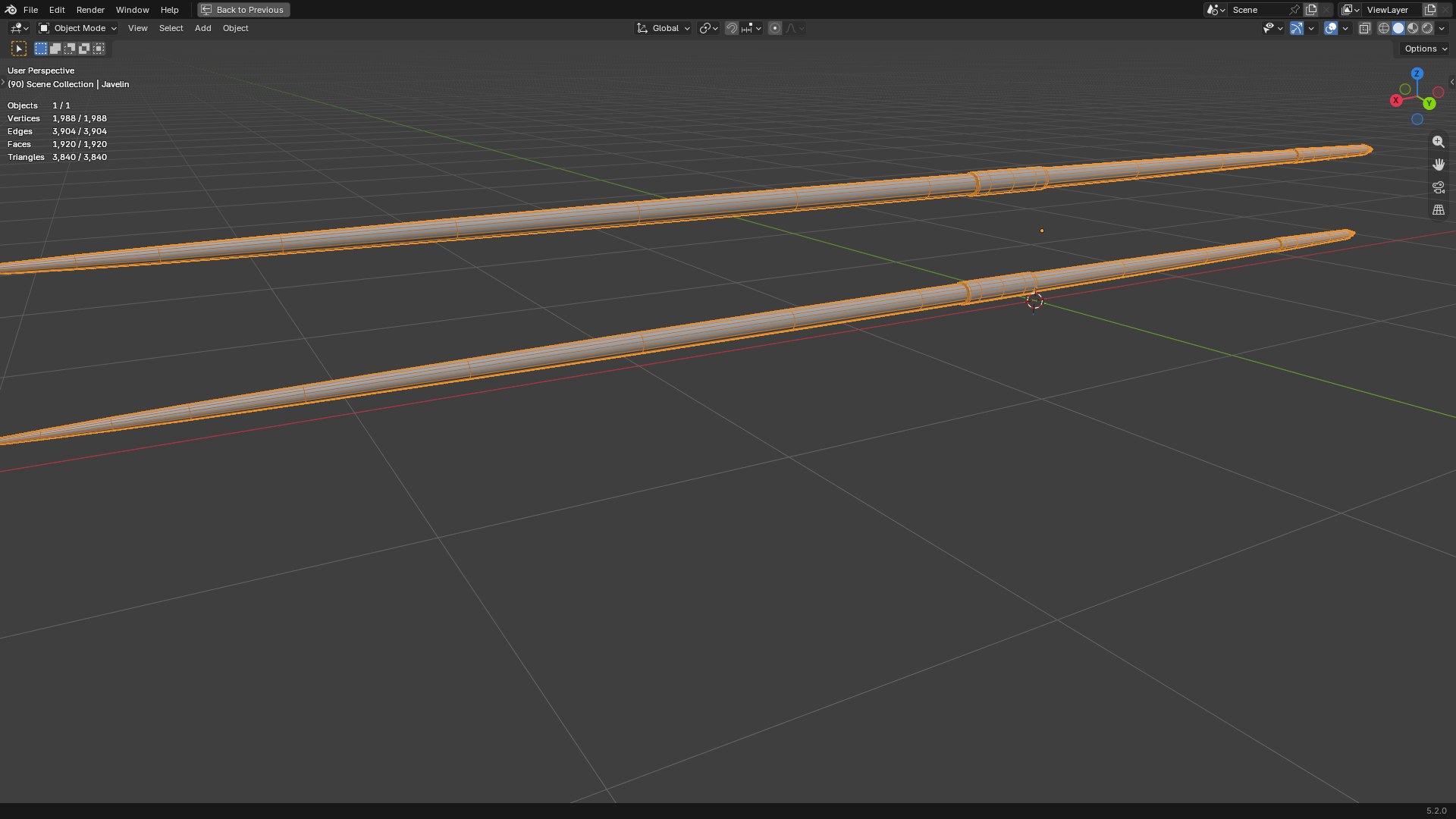Toggle X-ray view button
The image size is (1456, 819).
click(x=1364, y=28)
